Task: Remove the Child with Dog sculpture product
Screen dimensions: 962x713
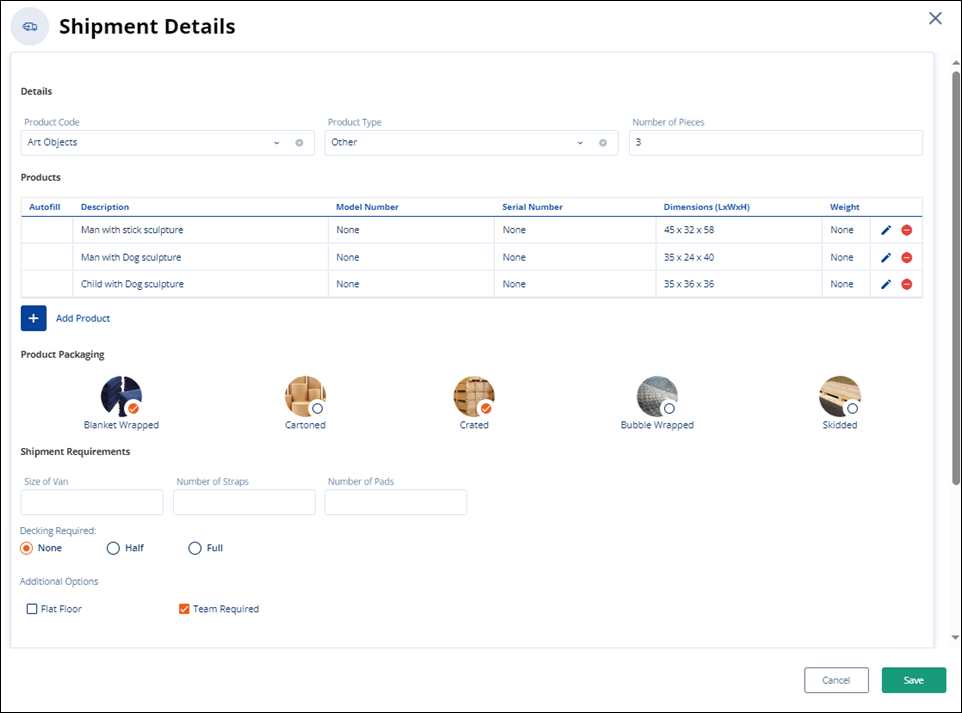Action: [x=906, y=284]
